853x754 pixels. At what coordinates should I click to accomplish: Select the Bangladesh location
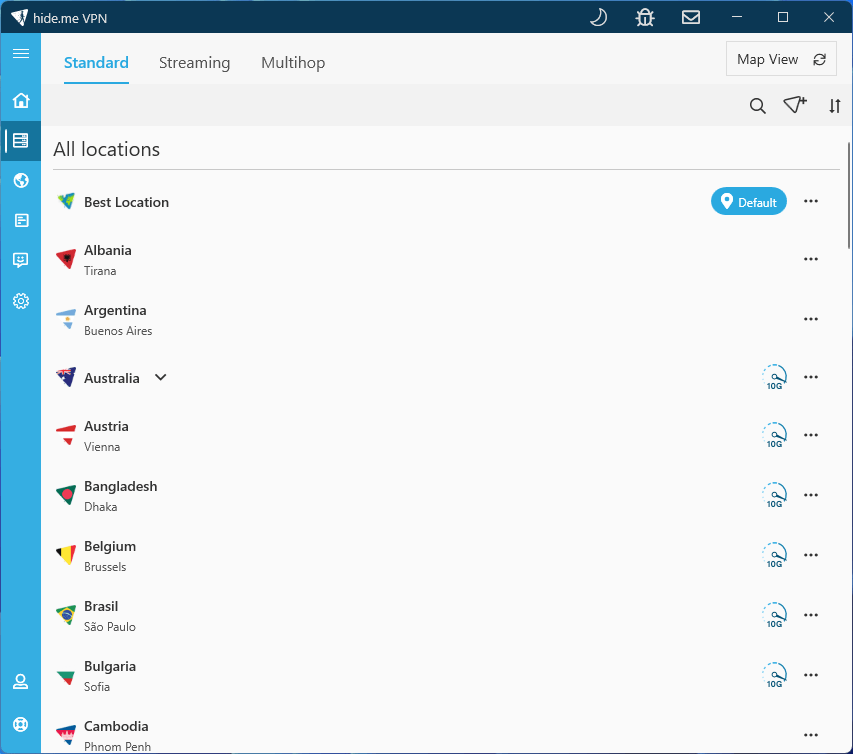point(446,496)
